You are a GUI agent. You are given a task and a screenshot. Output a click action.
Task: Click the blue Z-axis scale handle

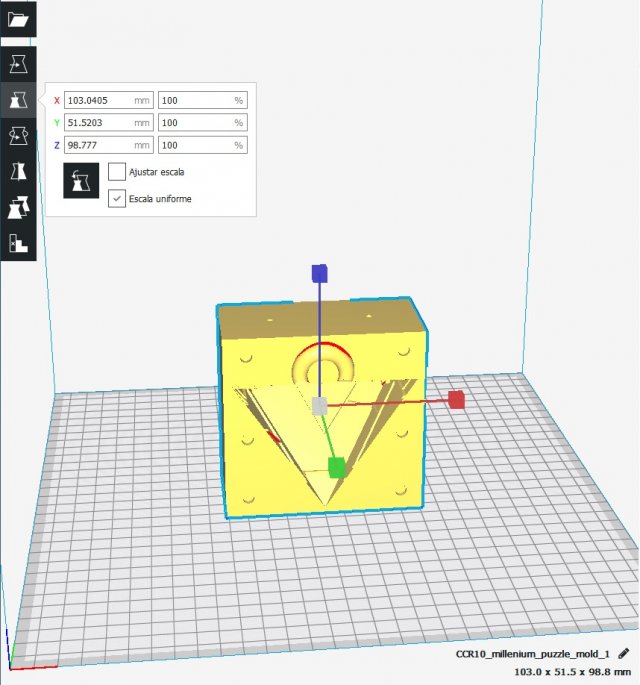coord(319,273)
